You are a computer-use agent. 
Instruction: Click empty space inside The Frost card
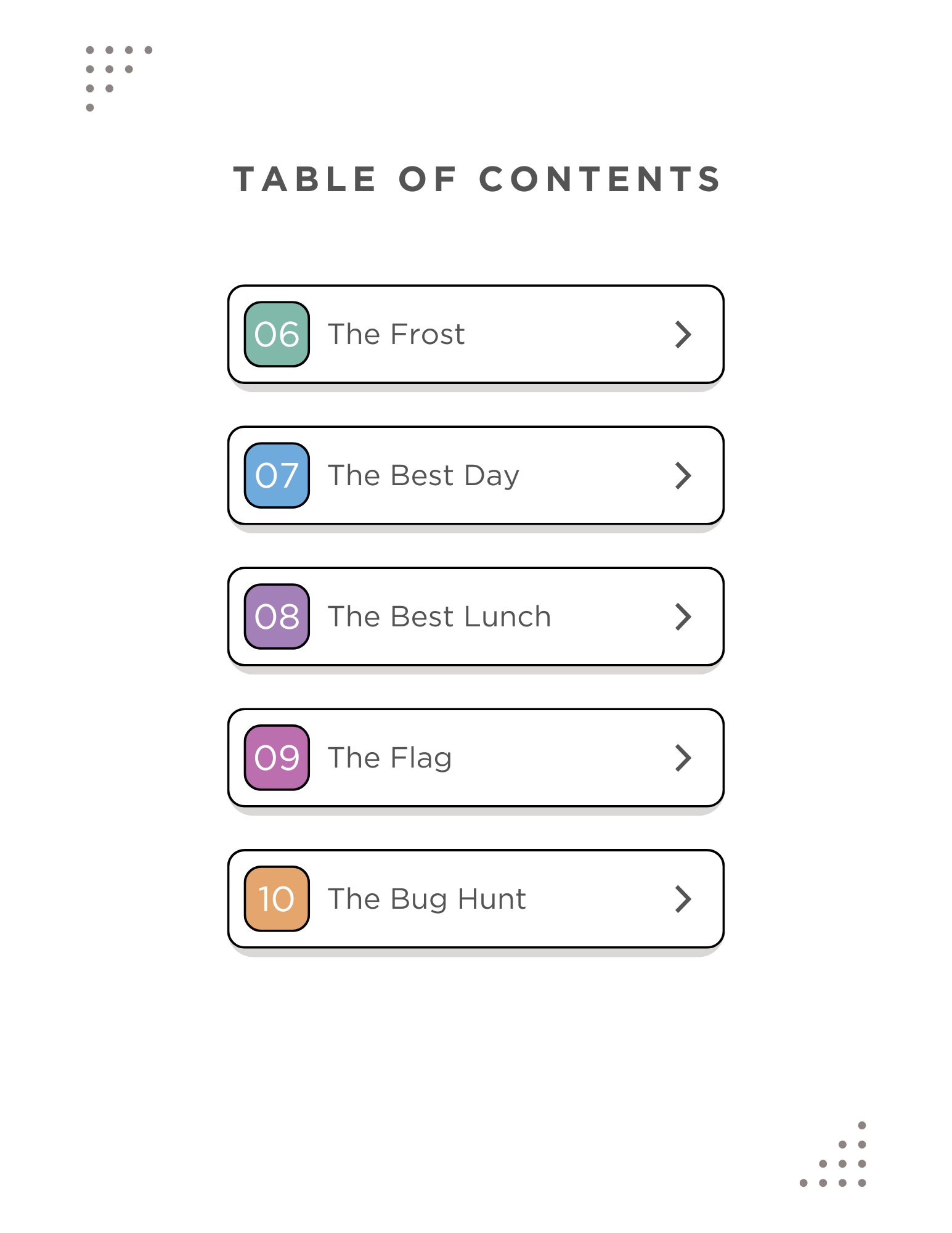coord(567,334)
